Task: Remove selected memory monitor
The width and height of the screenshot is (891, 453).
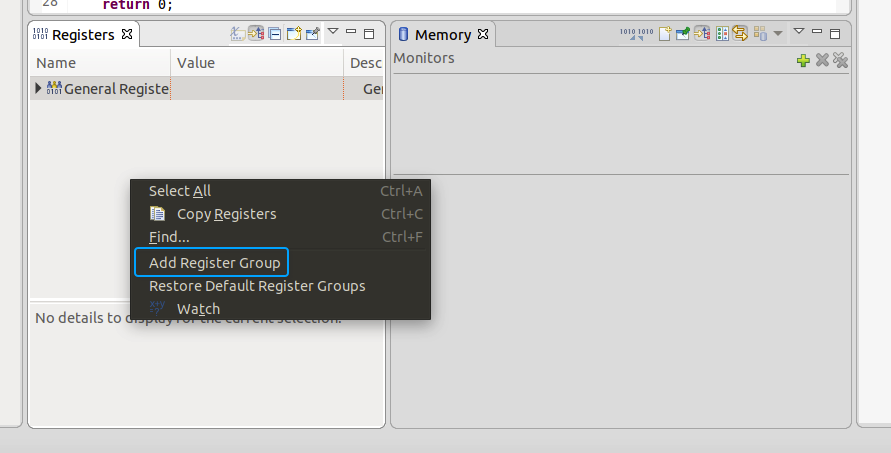Action: click(822, 60)
